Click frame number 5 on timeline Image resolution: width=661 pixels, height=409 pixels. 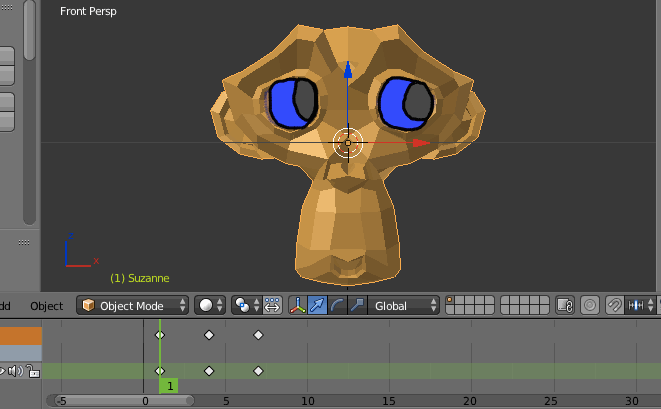226,401
